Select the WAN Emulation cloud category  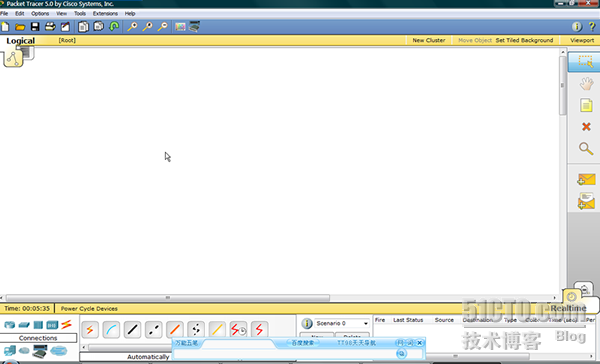[24, 350]
